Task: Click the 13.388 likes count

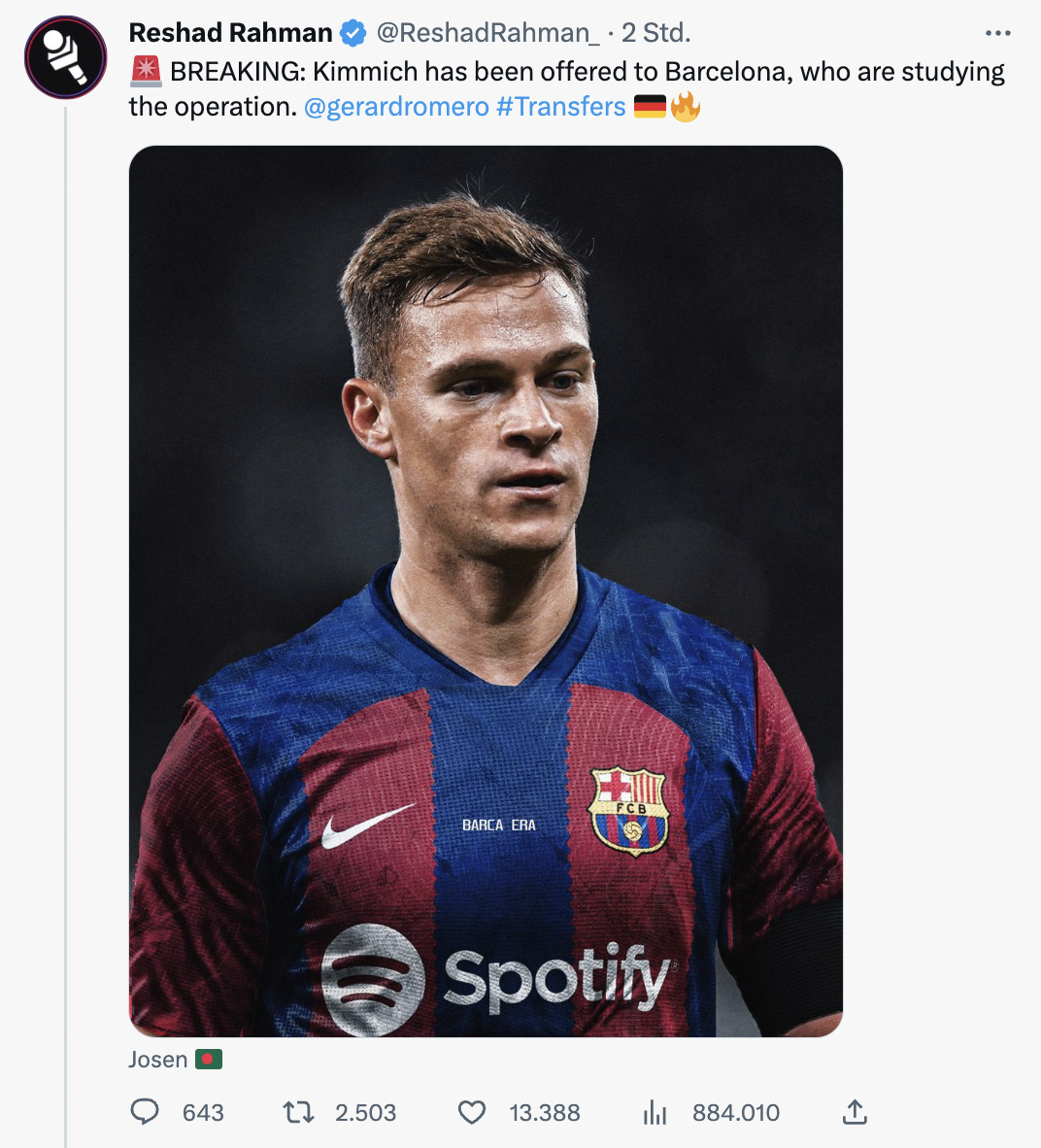Action: [x=545, y=1112]
